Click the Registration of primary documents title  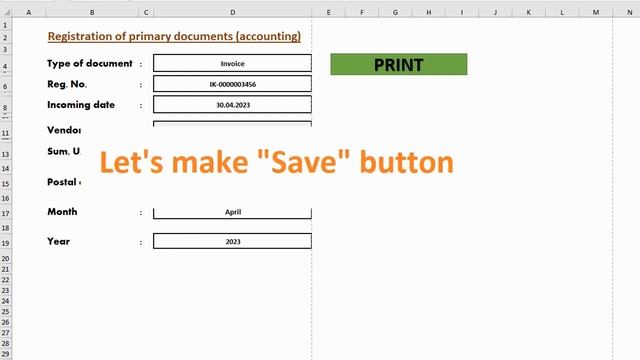pyautogui.click(x=174, y=36)
